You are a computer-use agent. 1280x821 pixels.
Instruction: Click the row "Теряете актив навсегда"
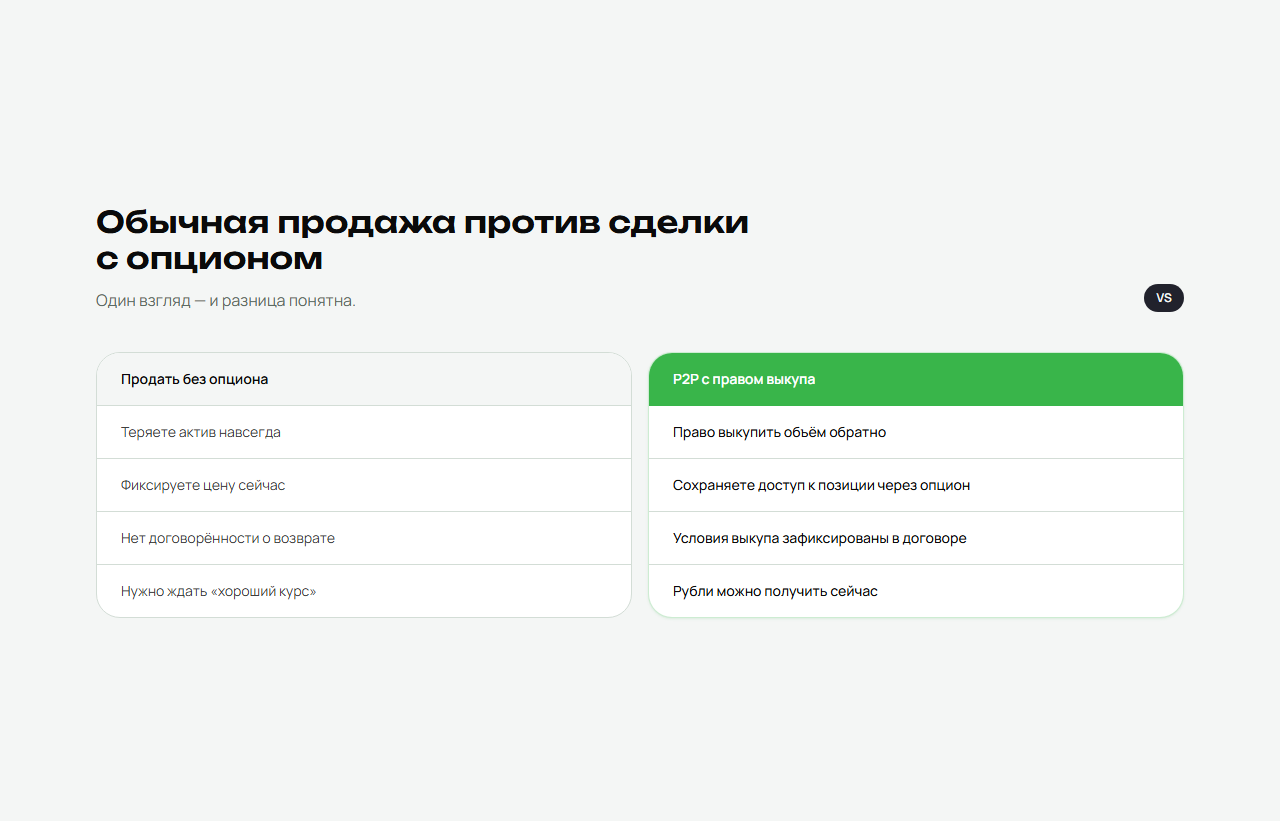(x=364, y=432)
